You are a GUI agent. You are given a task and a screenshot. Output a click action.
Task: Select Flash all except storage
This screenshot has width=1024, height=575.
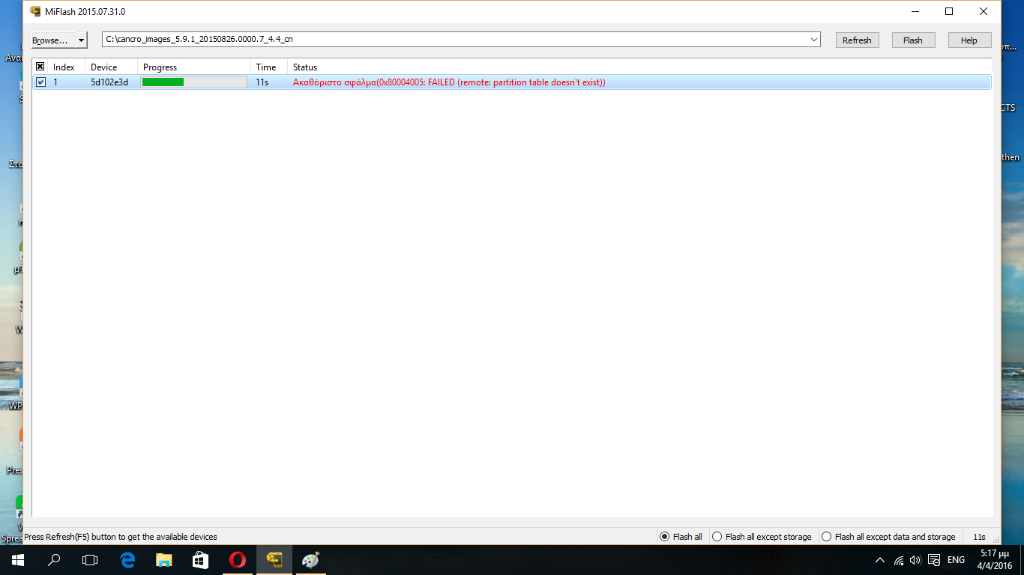click(x=761, y=536)
